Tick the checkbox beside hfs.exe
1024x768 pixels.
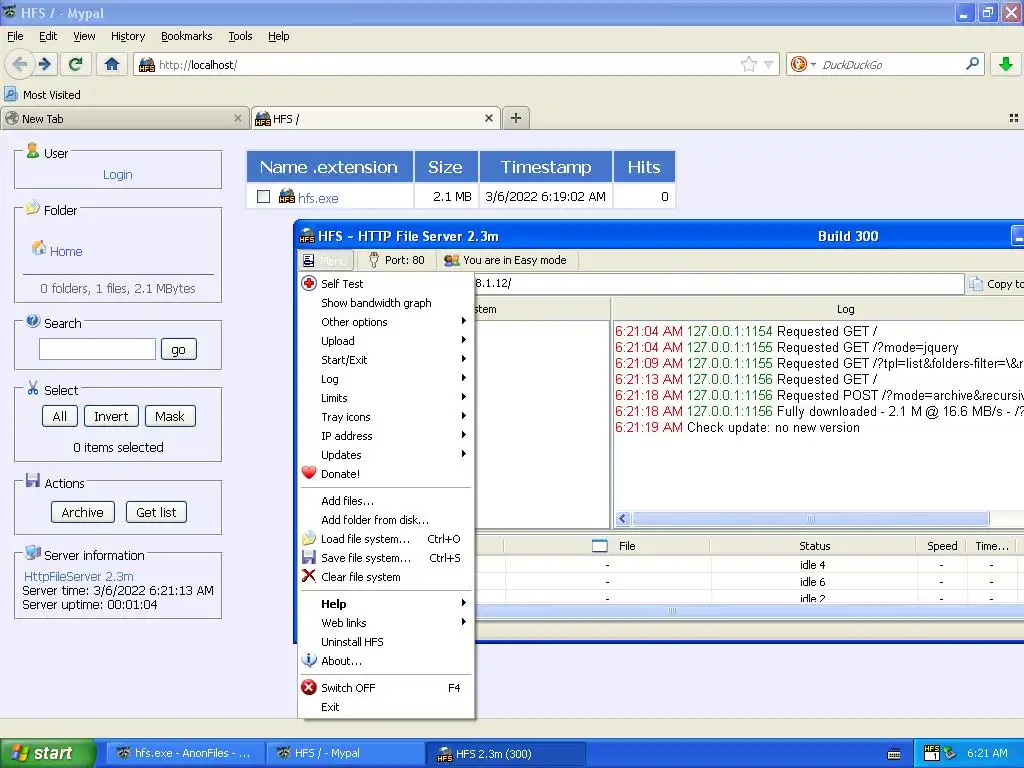pyautogui.click(x=264, y=197)
